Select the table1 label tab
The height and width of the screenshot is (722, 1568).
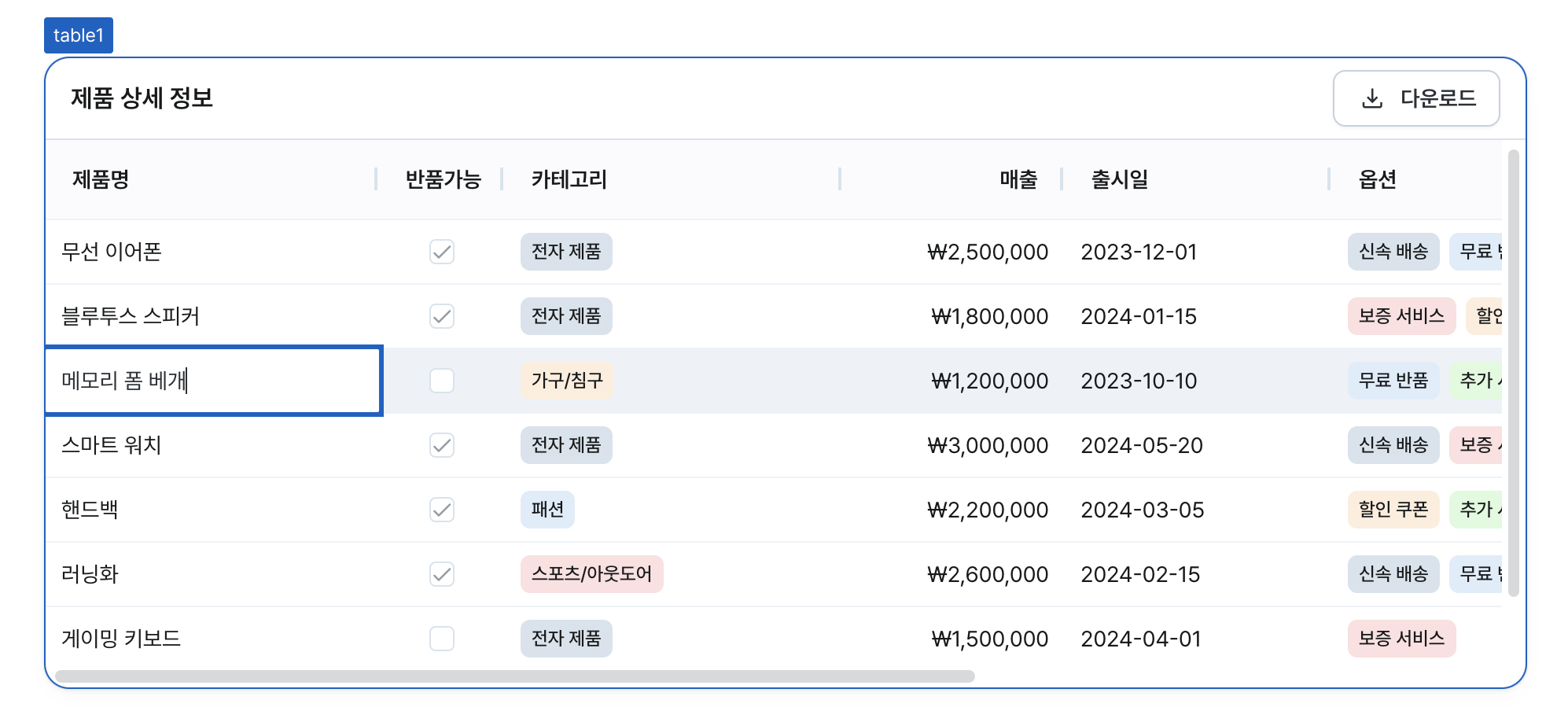pyautogui.click(x=79, y=35)
